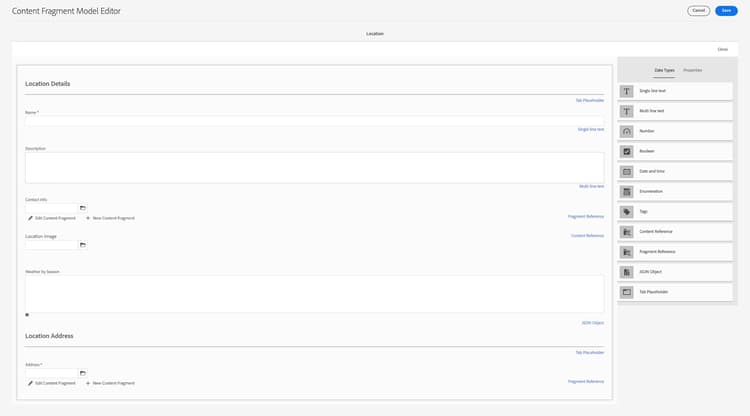The width and height of the screenshot is (750, 416).
Task: Click New Content Fragment under Contact Info
Action: coord(110,218)
